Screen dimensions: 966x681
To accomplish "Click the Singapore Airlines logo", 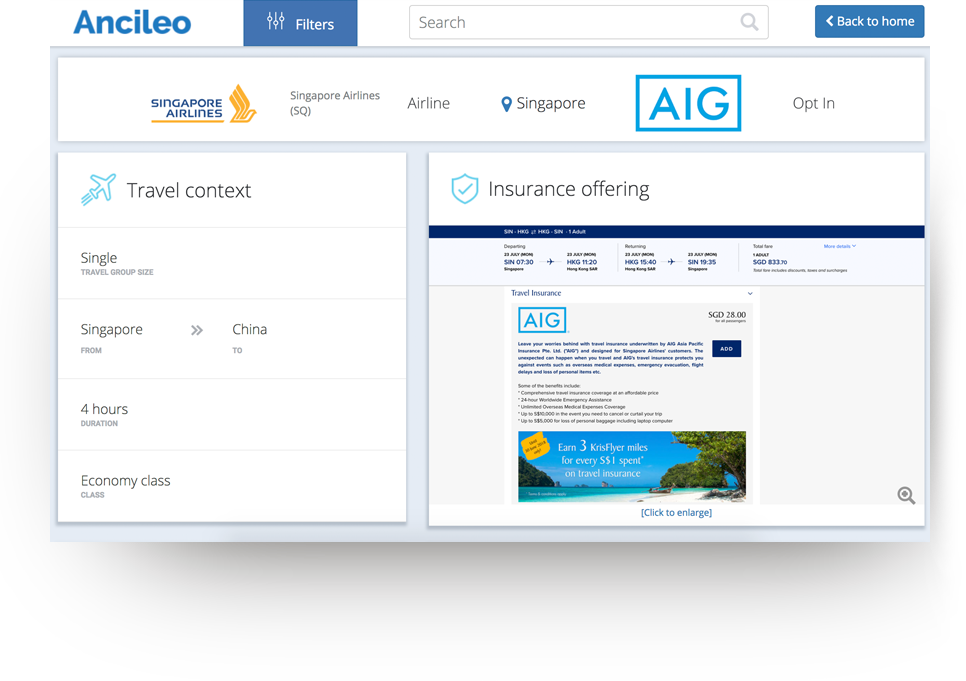I will click(204, 104).
